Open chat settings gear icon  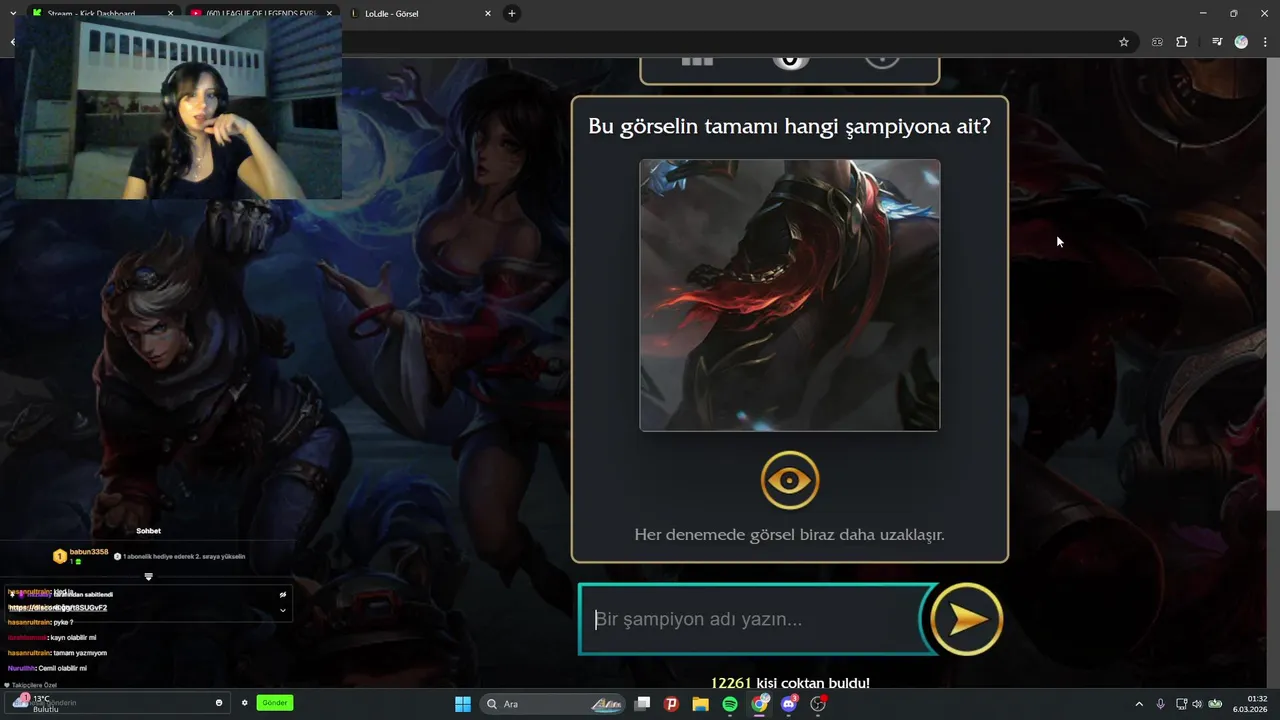click(x=244, y=703)
